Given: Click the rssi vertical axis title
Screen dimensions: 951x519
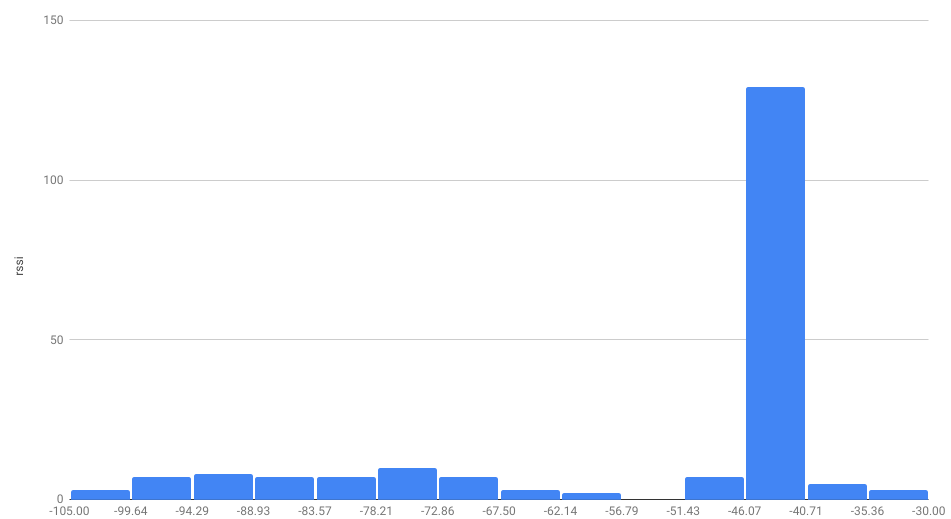Looking at the screenshot, I should [19, 266].
